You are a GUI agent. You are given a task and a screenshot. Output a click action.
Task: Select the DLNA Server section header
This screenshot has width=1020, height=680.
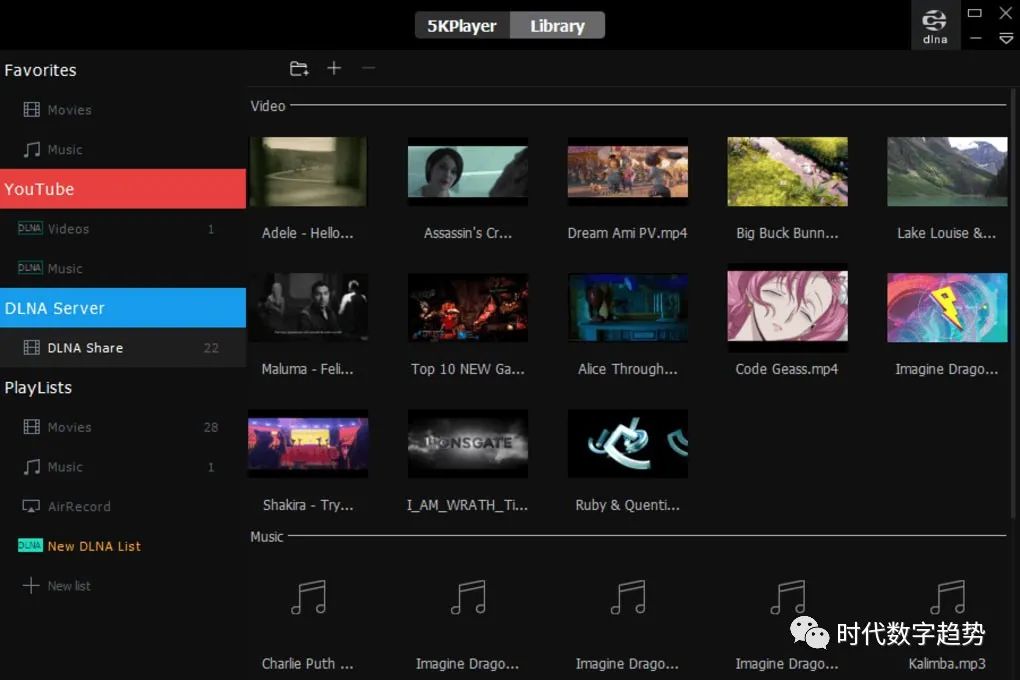coord(123,308)
